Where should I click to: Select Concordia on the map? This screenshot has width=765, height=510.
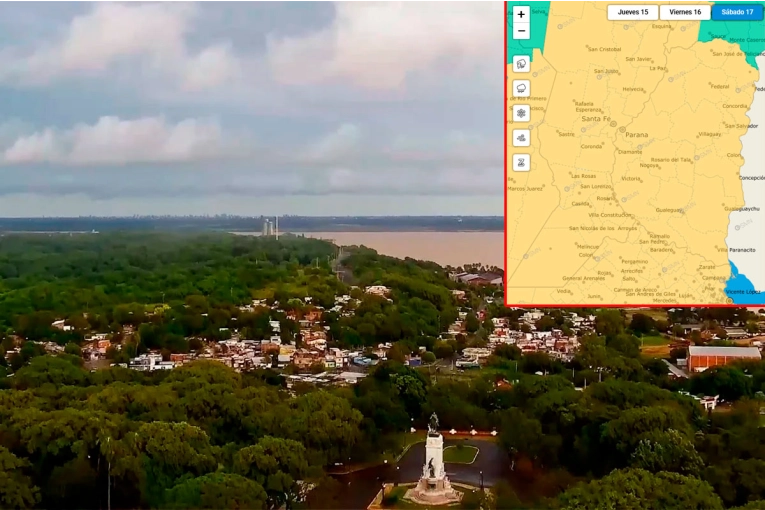pos(734,106)
